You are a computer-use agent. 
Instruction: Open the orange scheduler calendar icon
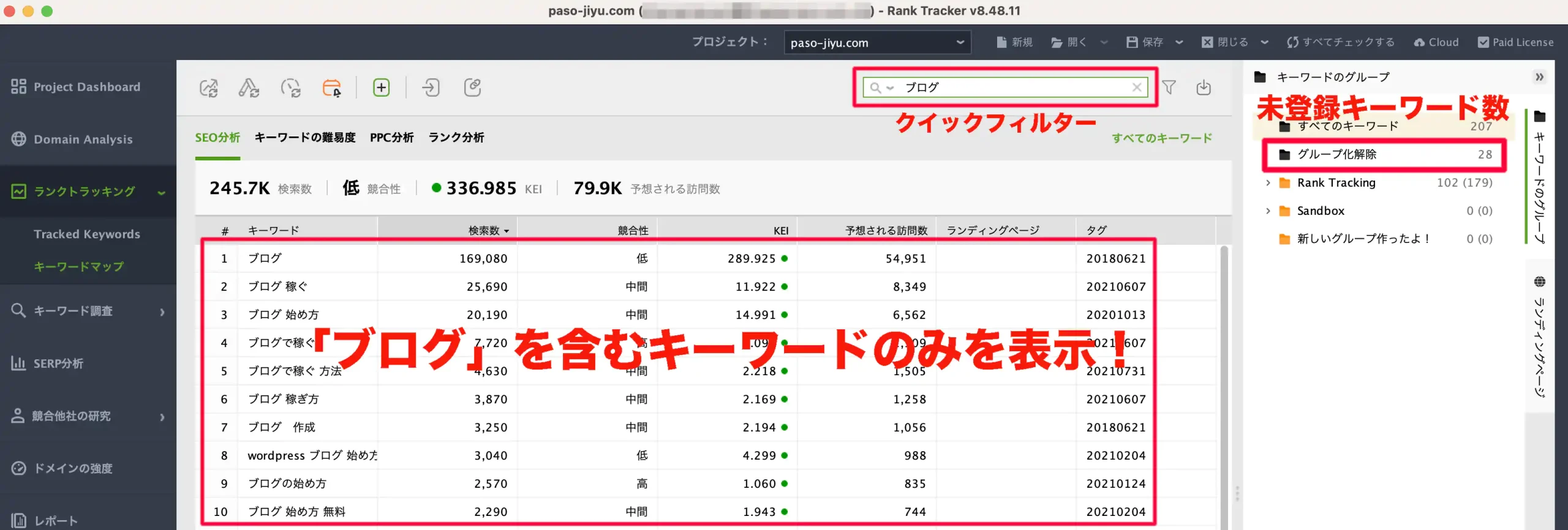click(332, 88)
